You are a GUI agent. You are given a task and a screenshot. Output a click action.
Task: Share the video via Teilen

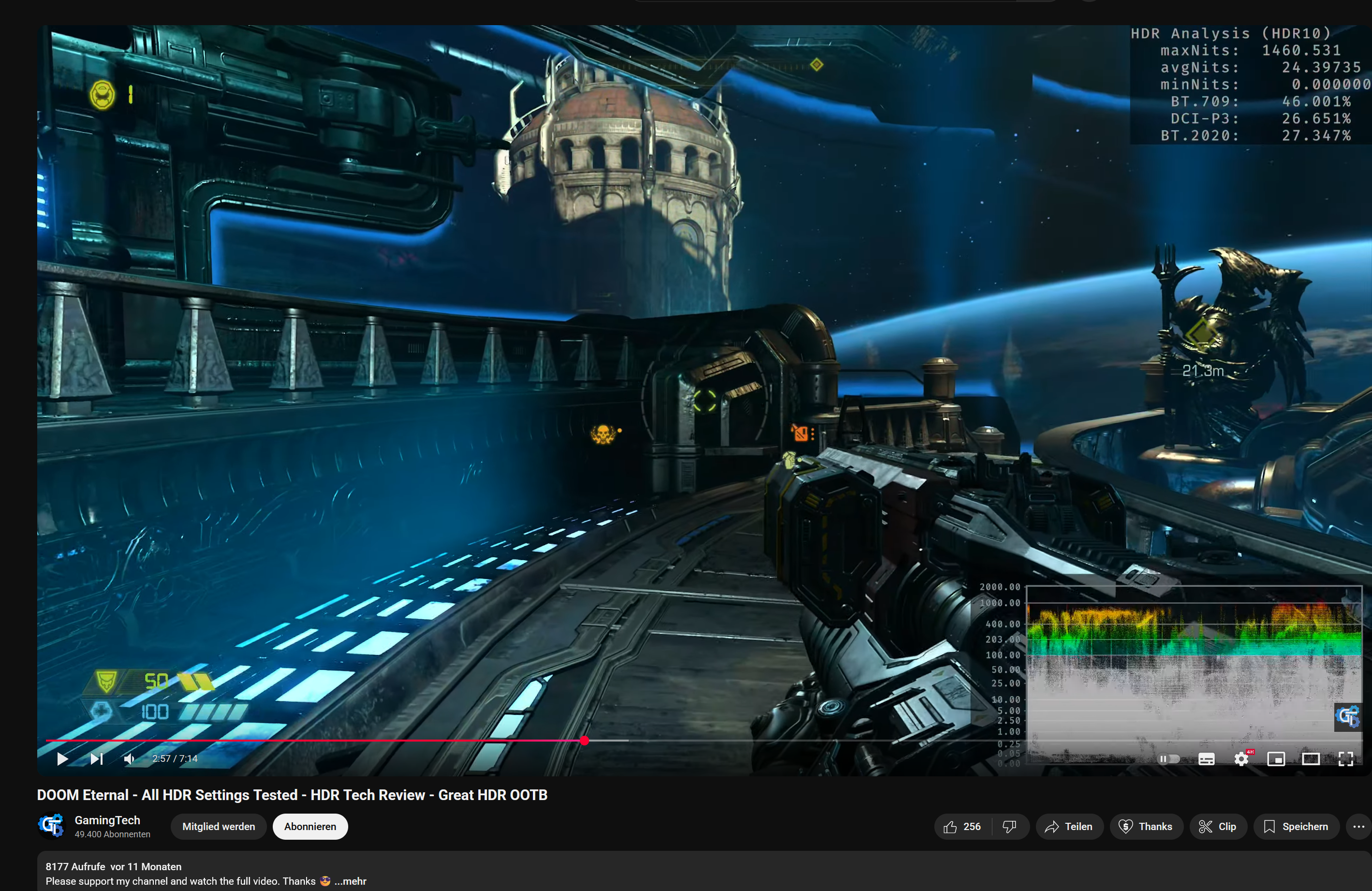tap(1069, 826)
